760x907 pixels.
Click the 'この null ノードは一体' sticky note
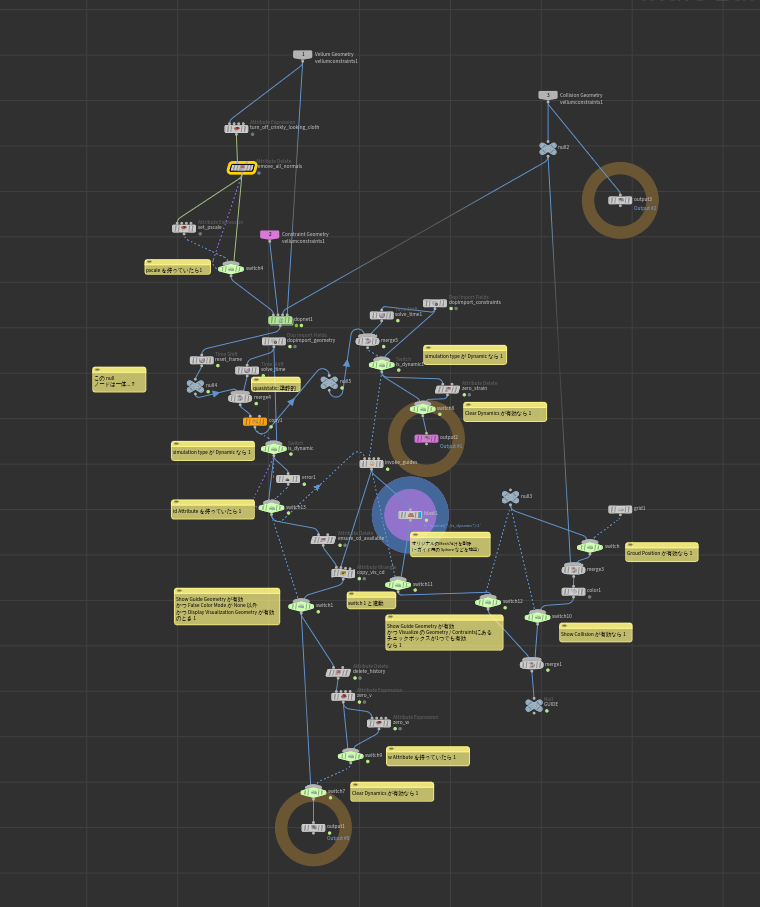click(x=119, y=380)
